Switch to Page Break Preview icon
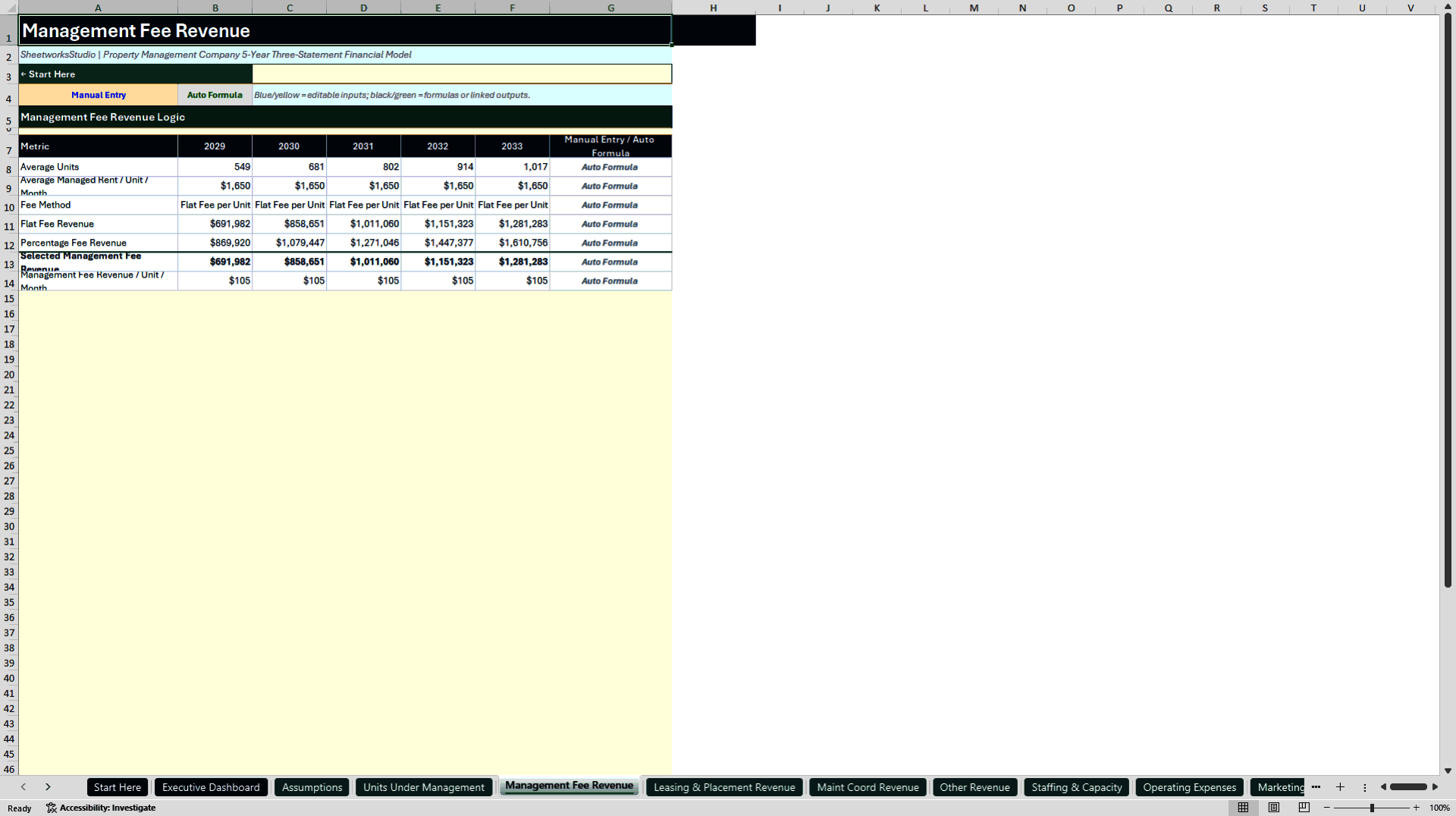This screenshot has width=1456, height=816. pos(1304,808)
